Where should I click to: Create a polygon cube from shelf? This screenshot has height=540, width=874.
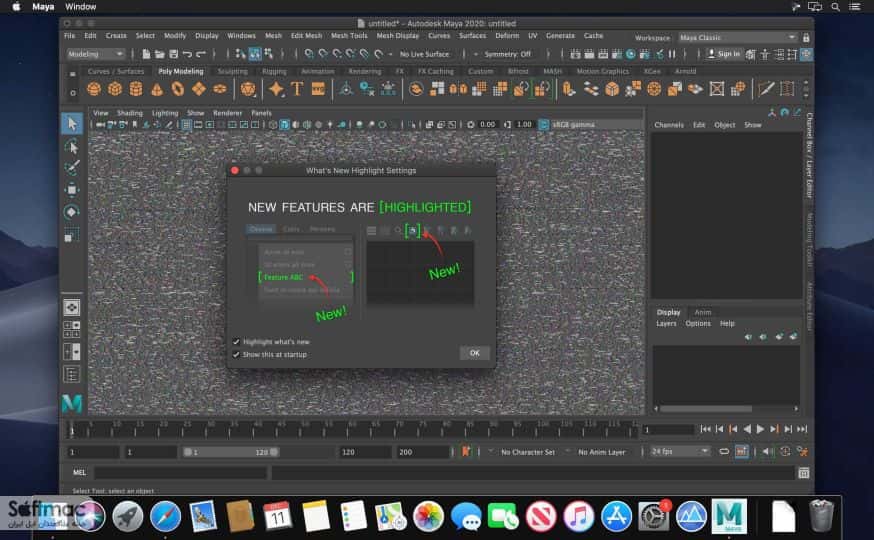(x=115, y=89)
